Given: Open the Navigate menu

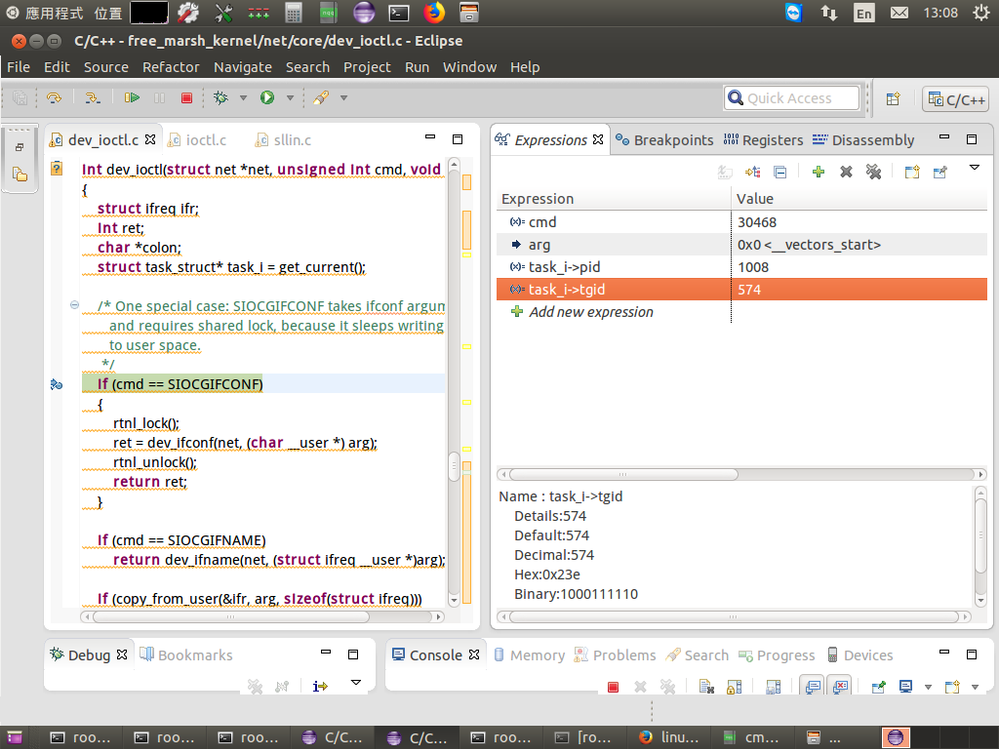Looking at the screenshot, I should tap(243, 67).
